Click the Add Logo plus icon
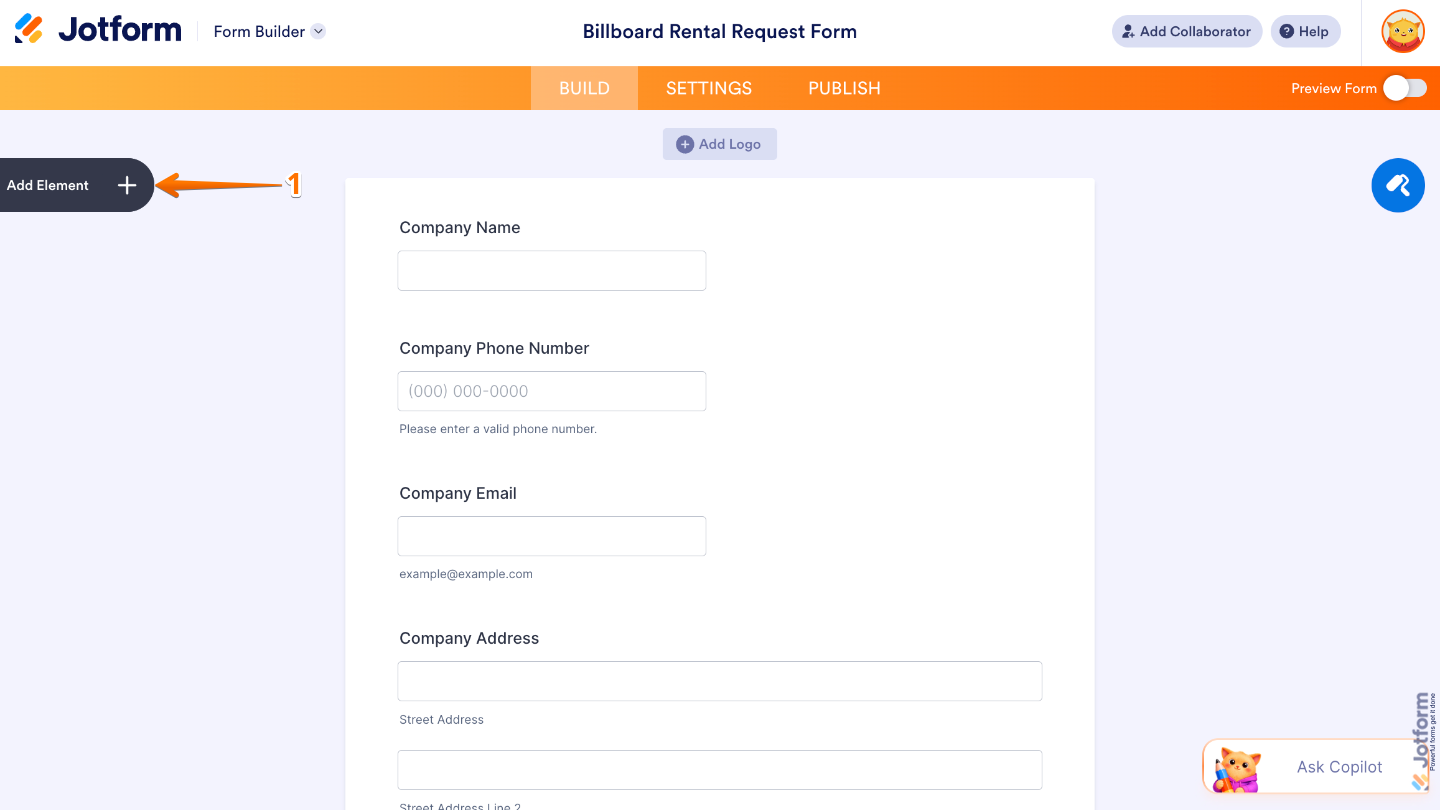 pyautogui.click(x=685, y=144)
